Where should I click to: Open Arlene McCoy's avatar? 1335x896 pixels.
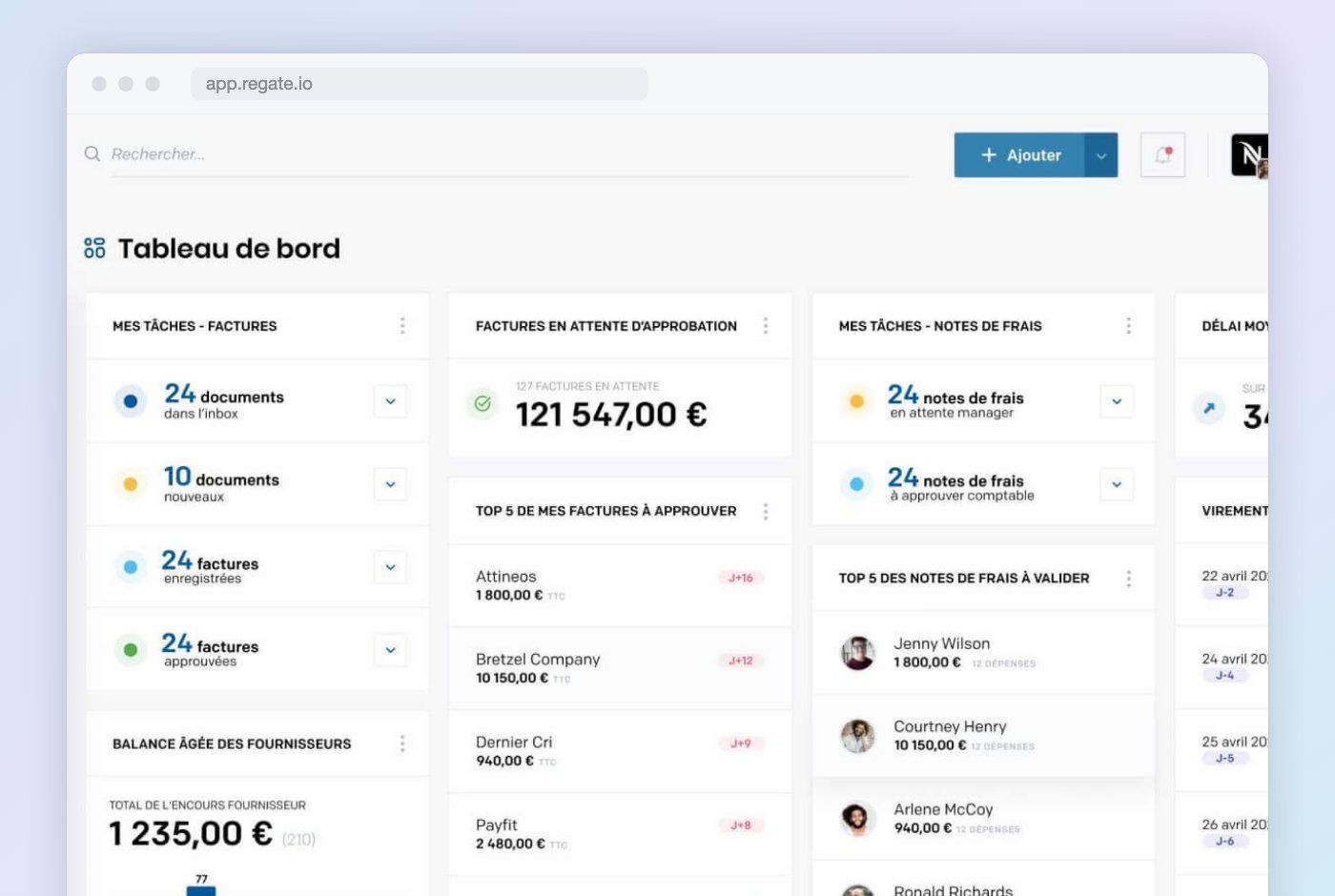857,819
